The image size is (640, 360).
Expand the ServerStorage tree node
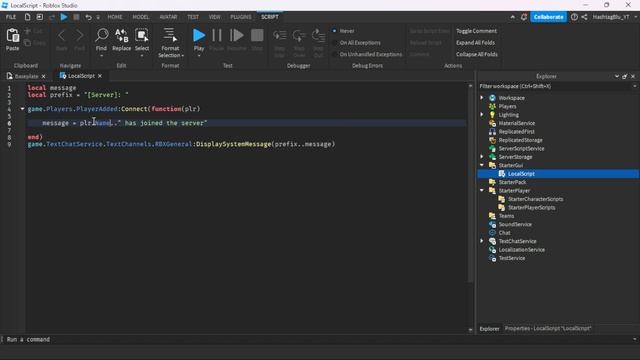point(482,157)
